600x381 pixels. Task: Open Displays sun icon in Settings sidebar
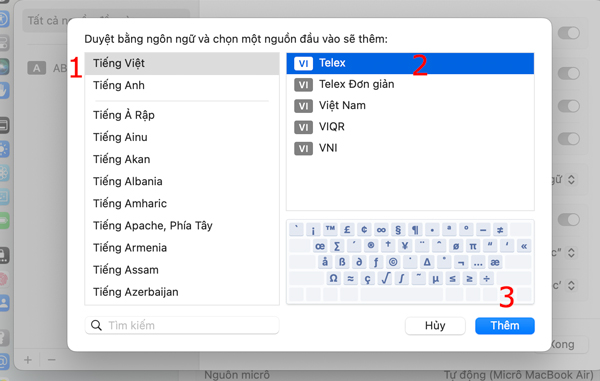click(3, 149)
